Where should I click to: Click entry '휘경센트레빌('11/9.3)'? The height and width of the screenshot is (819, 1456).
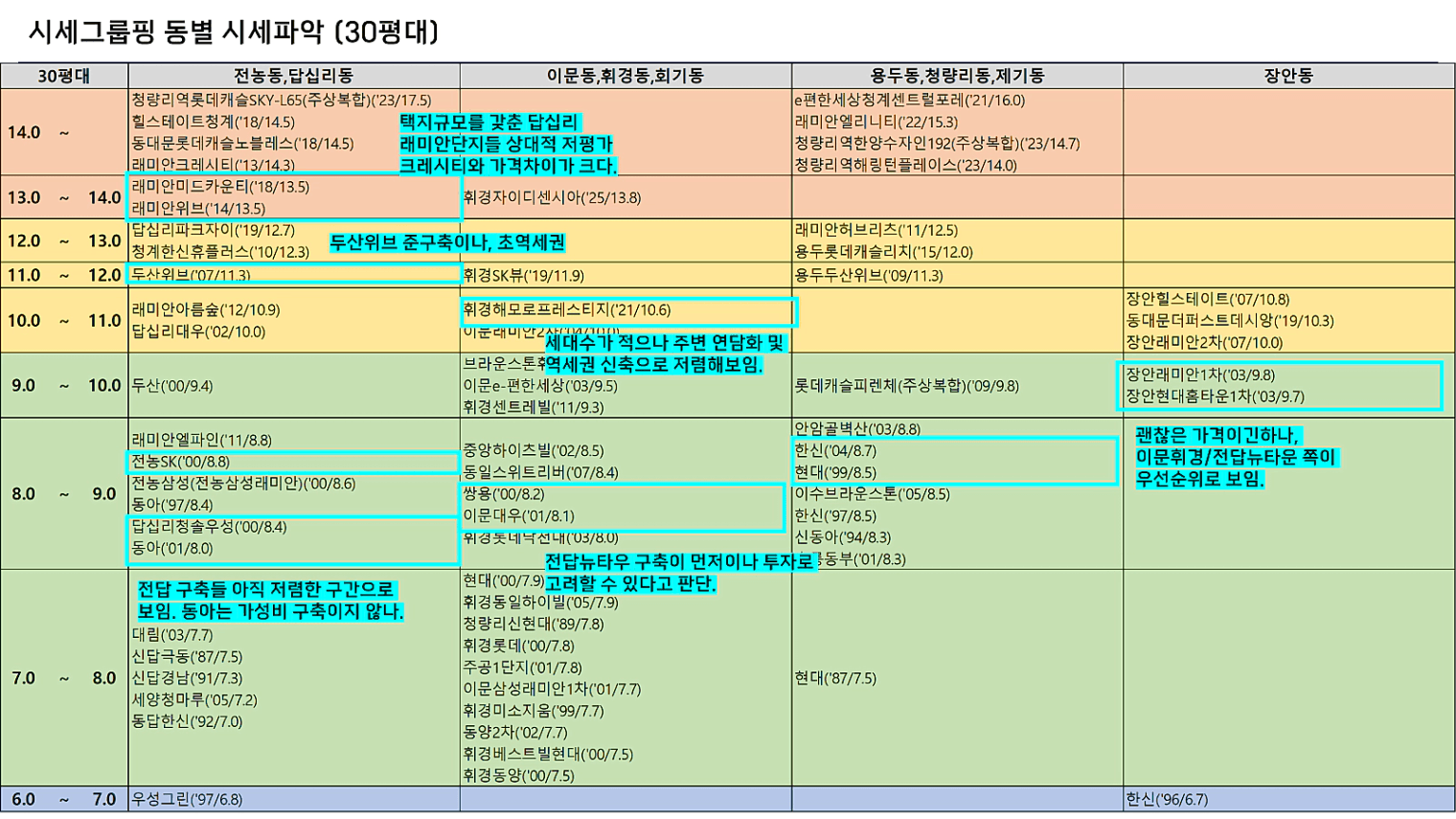pos(534,407)
